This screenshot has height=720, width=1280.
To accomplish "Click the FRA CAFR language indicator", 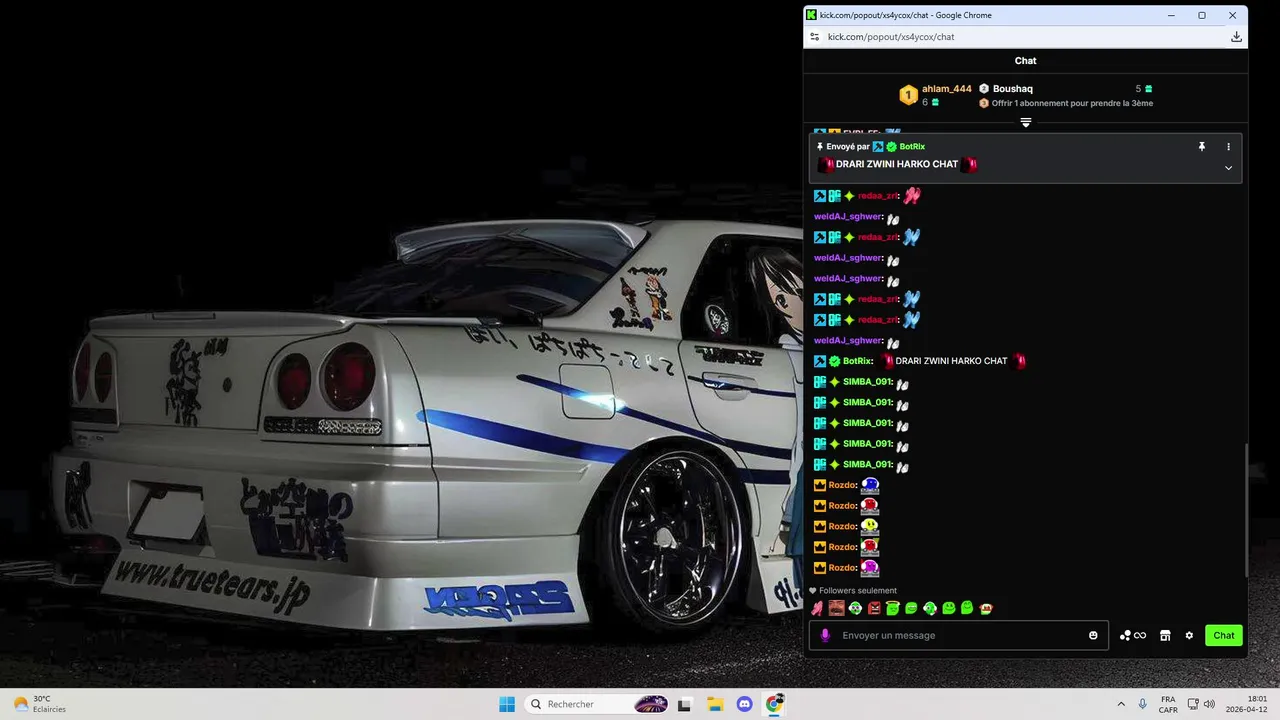I will click(1168, 704).
